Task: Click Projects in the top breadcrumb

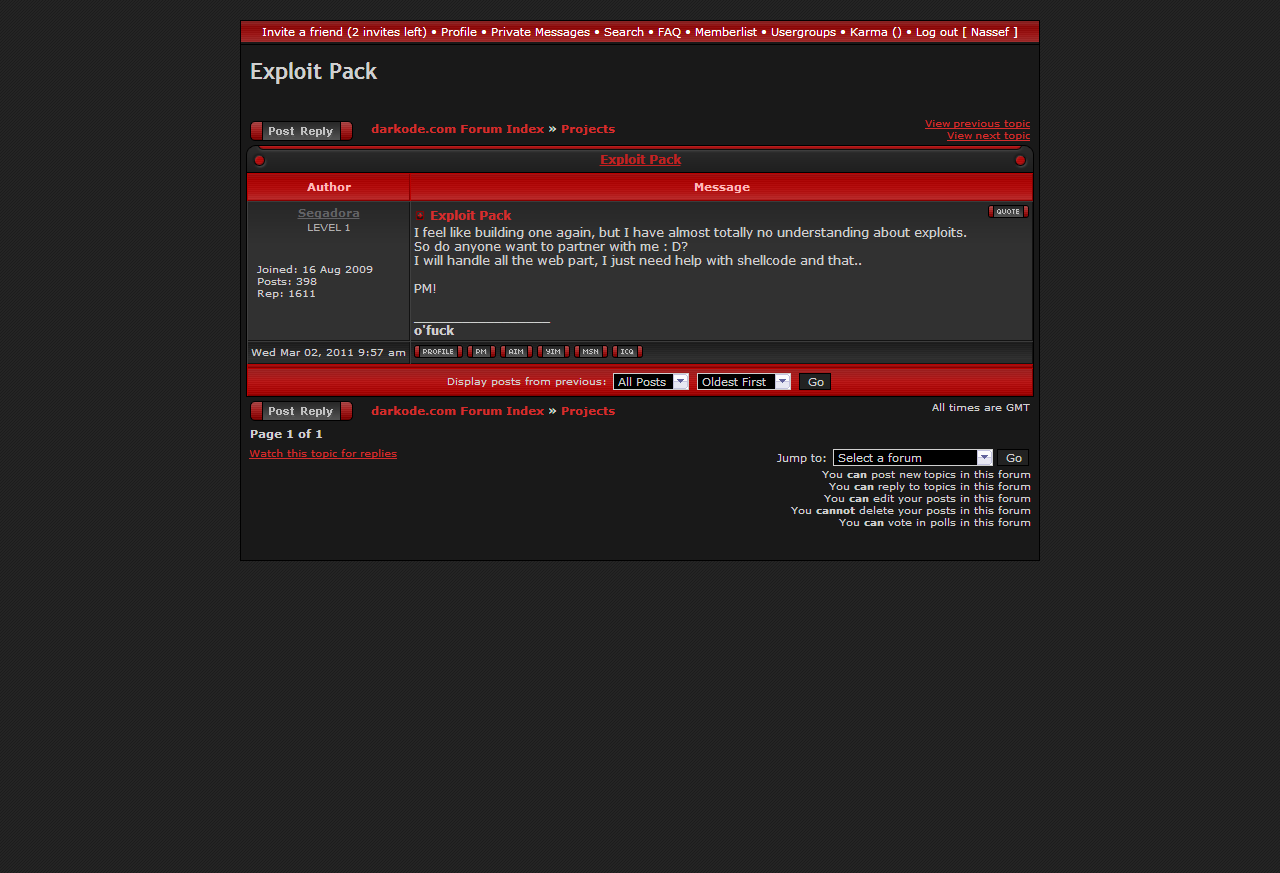Action: 587,129
